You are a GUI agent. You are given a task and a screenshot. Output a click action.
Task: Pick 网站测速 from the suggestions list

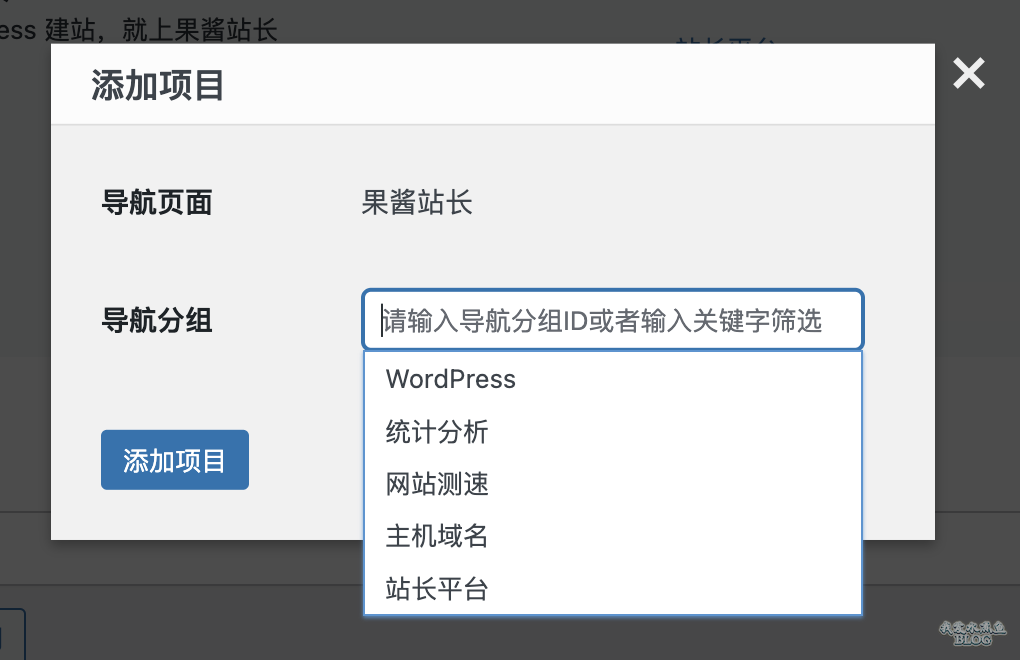pyautogui.click(x=613, y=484)
